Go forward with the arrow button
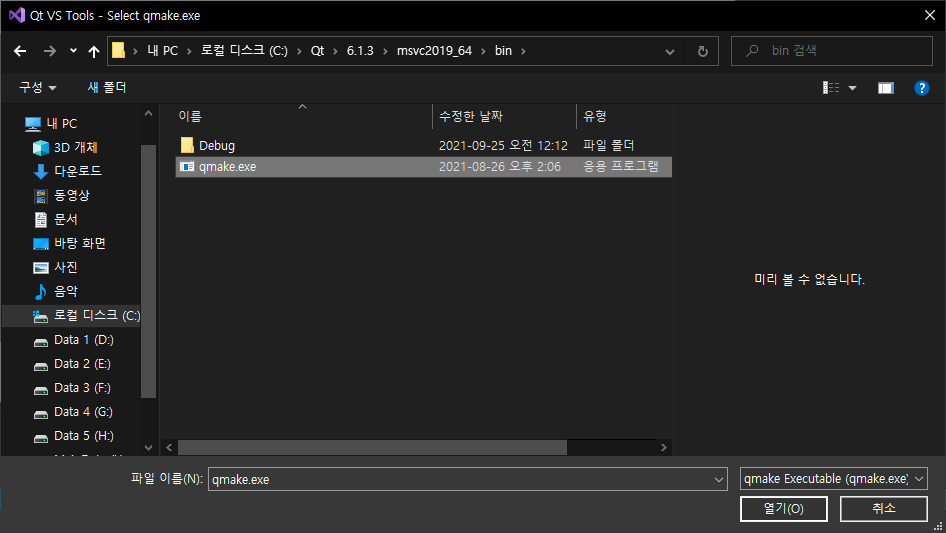 (x=49, y=51)
